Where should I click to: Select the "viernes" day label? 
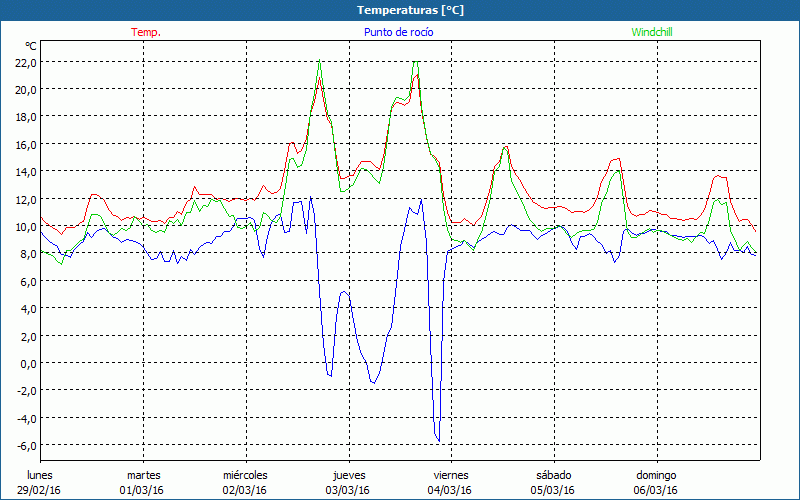[x=450, y=475]
